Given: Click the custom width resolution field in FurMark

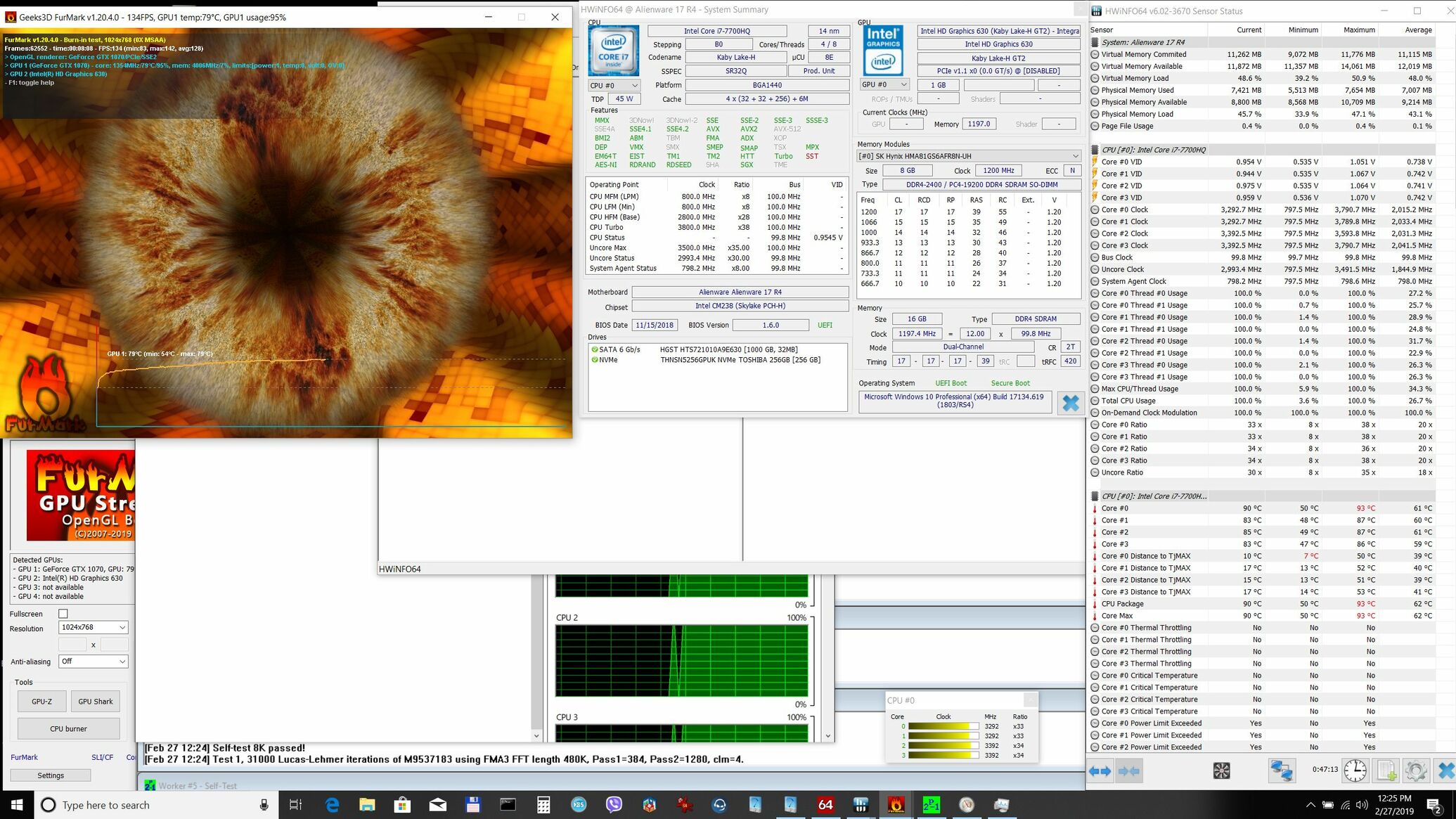Looking at the screenshot, I should click(x=72, y=645).
